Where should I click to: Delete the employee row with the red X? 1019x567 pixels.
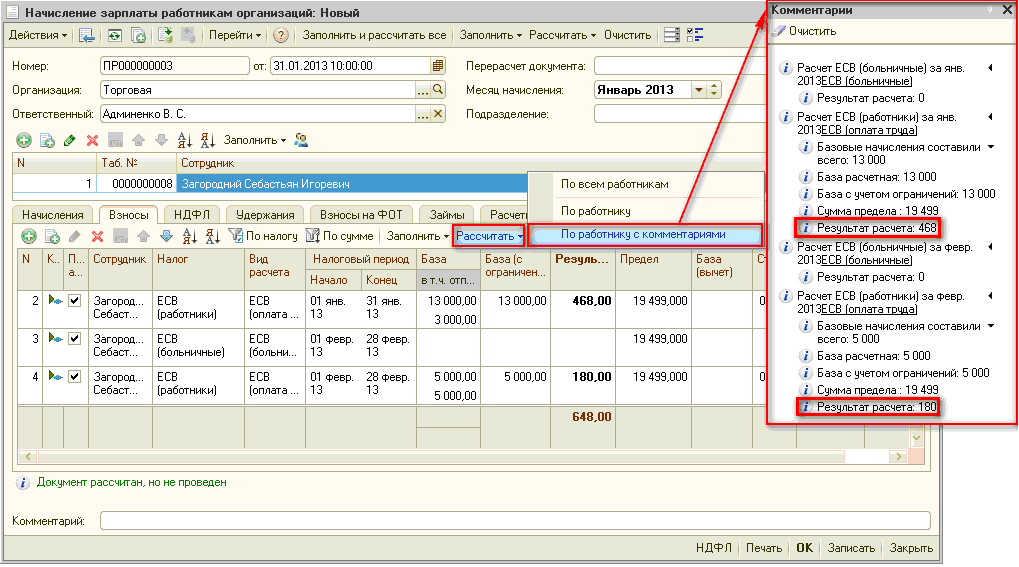[92, 140]
